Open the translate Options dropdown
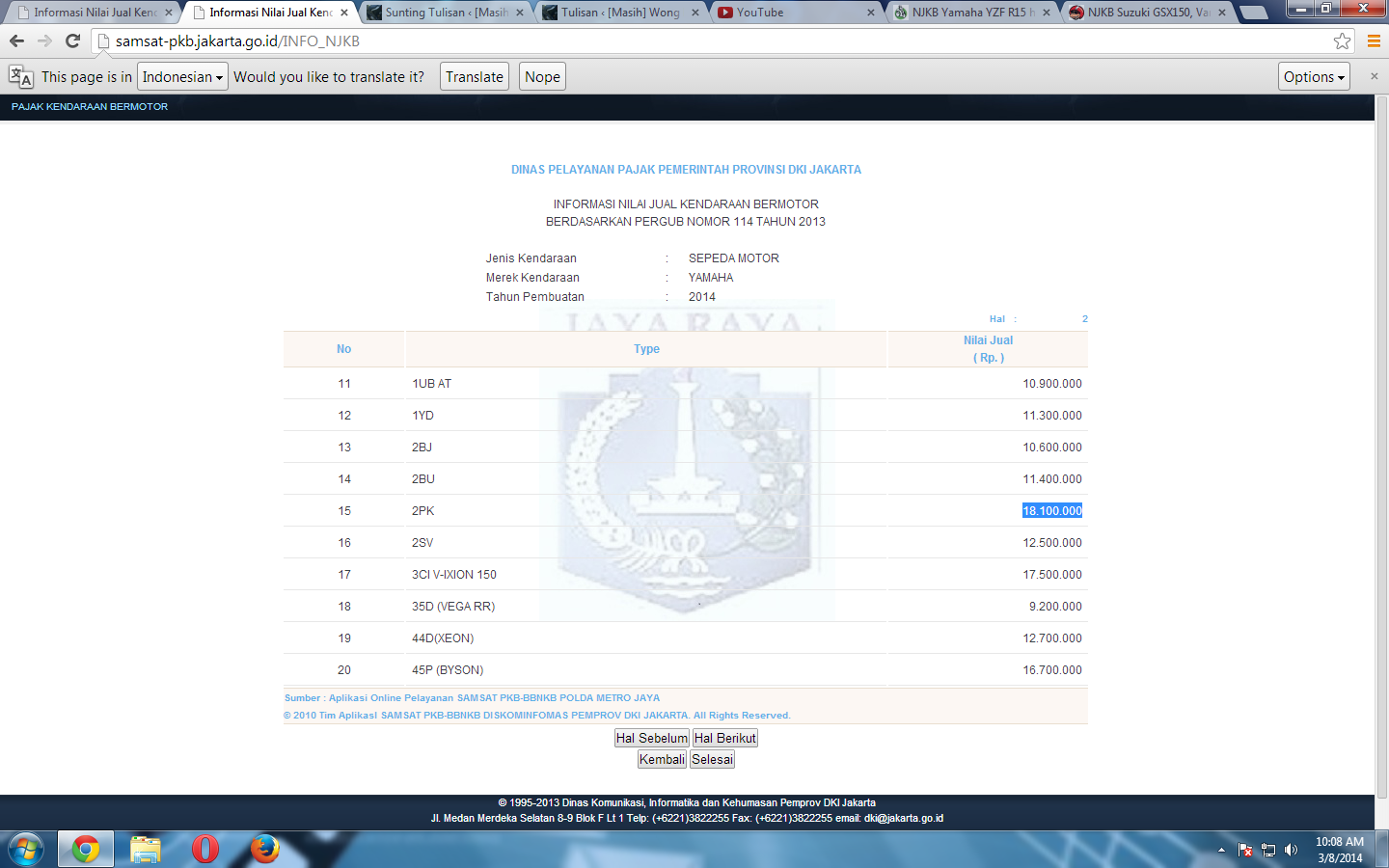The height and width of the screenshot is (868, 1389). pyautogui.click(x=1313, y=77)
